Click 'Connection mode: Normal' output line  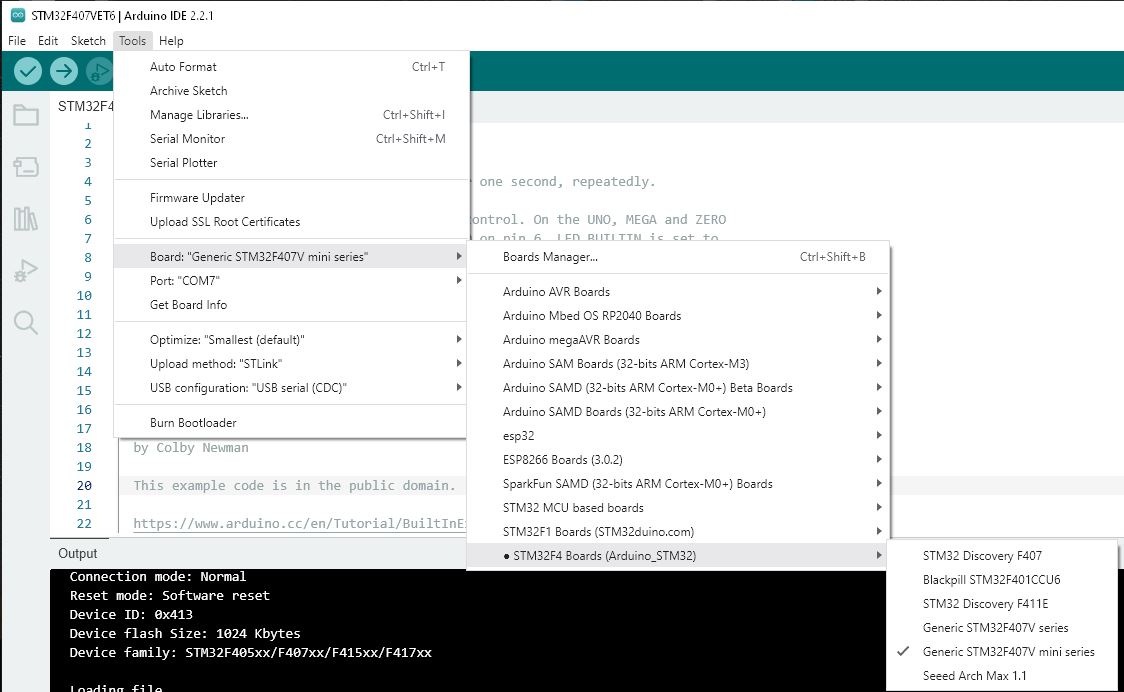(x=158, y=577)
